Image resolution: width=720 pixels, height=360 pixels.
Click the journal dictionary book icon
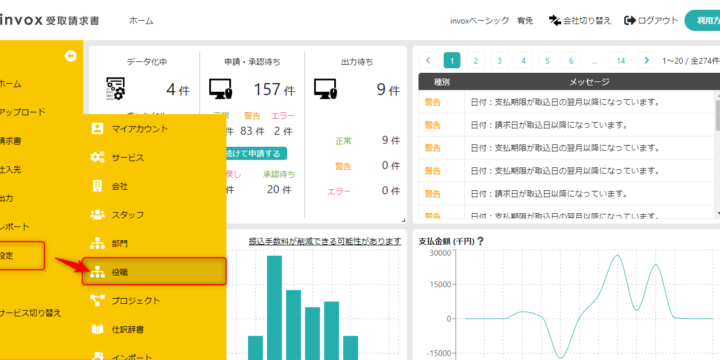[x=97, y=329]
